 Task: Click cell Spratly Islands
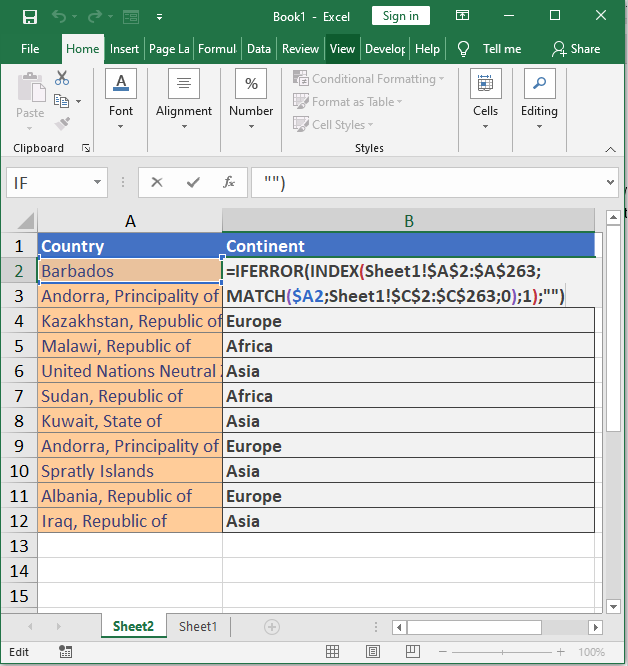click(130, 471)
